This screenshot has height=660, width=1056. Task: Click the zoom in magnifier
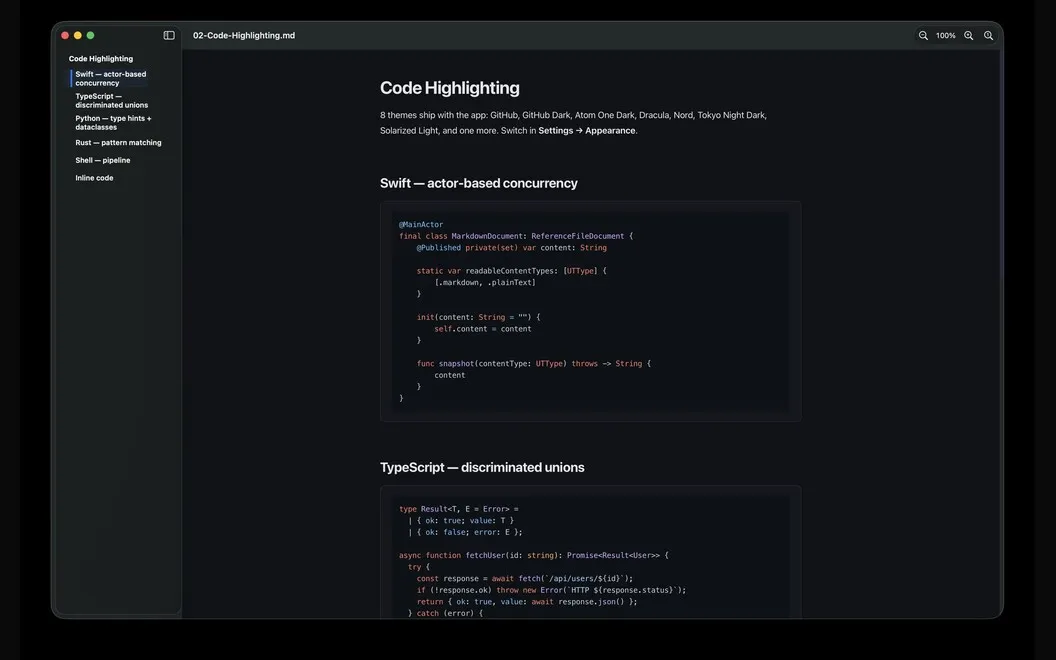pos(968,36)
